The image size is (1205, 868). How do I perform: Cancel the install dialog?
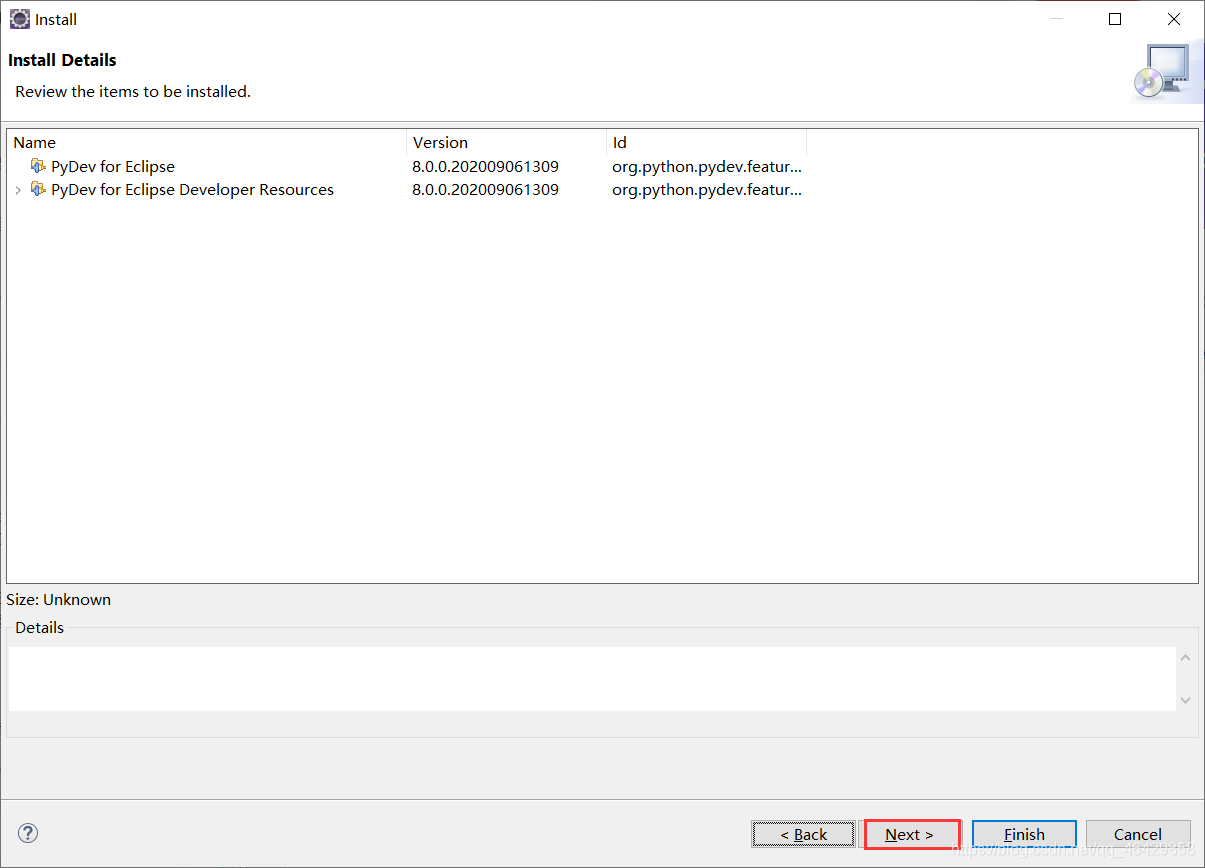coord(1138,834)
